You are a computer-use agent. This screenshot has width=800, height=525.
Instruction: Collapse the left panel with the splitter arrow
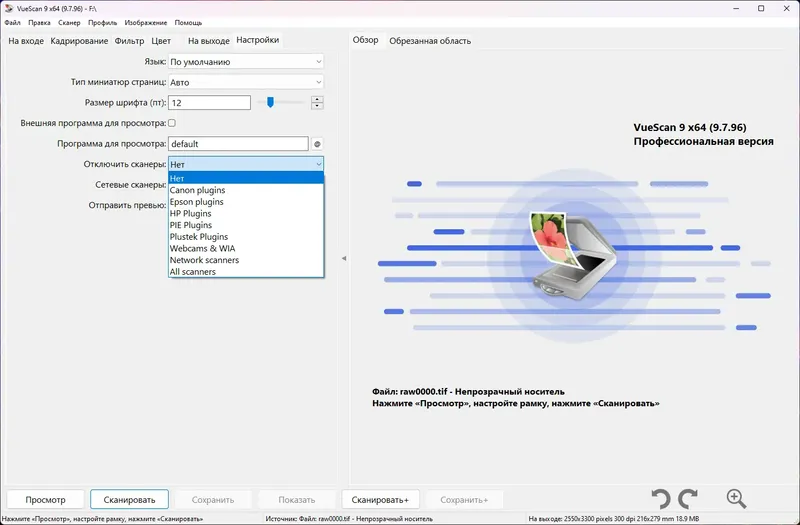tap(344, 258)
